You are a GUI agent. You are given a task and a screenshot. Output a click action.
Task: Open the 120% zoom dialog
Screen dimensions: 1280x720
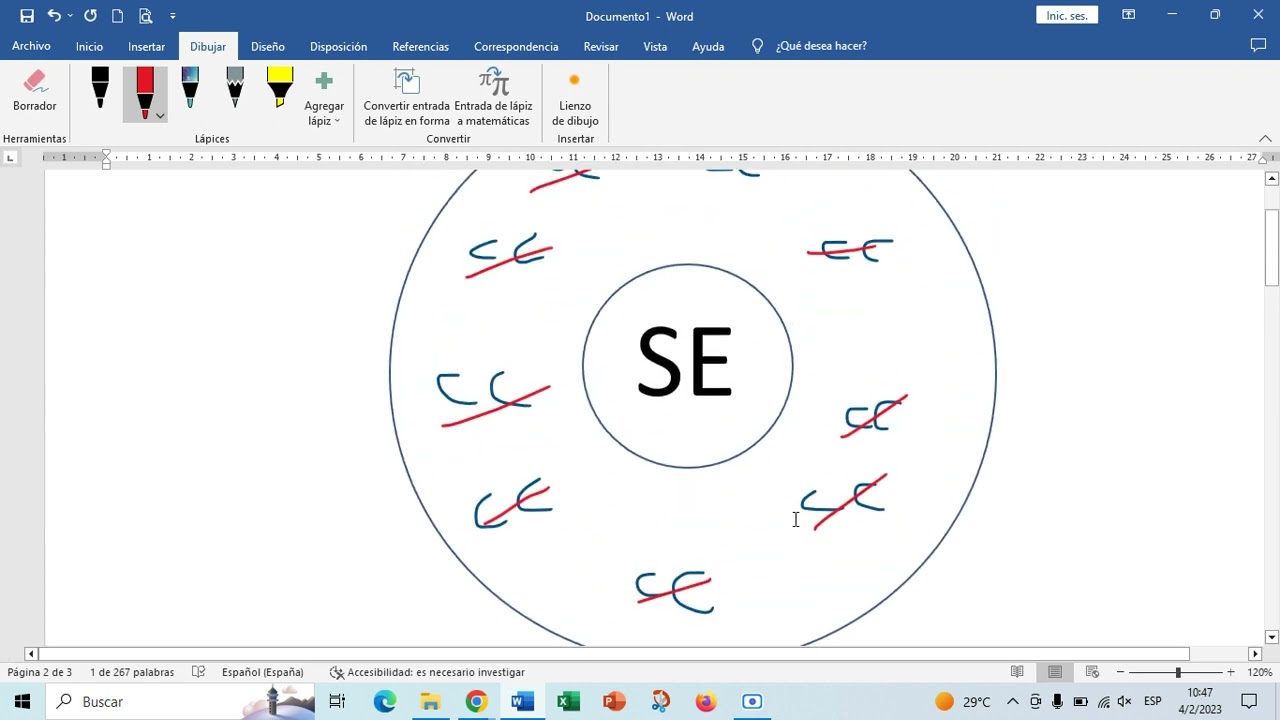pos(1259,672)
